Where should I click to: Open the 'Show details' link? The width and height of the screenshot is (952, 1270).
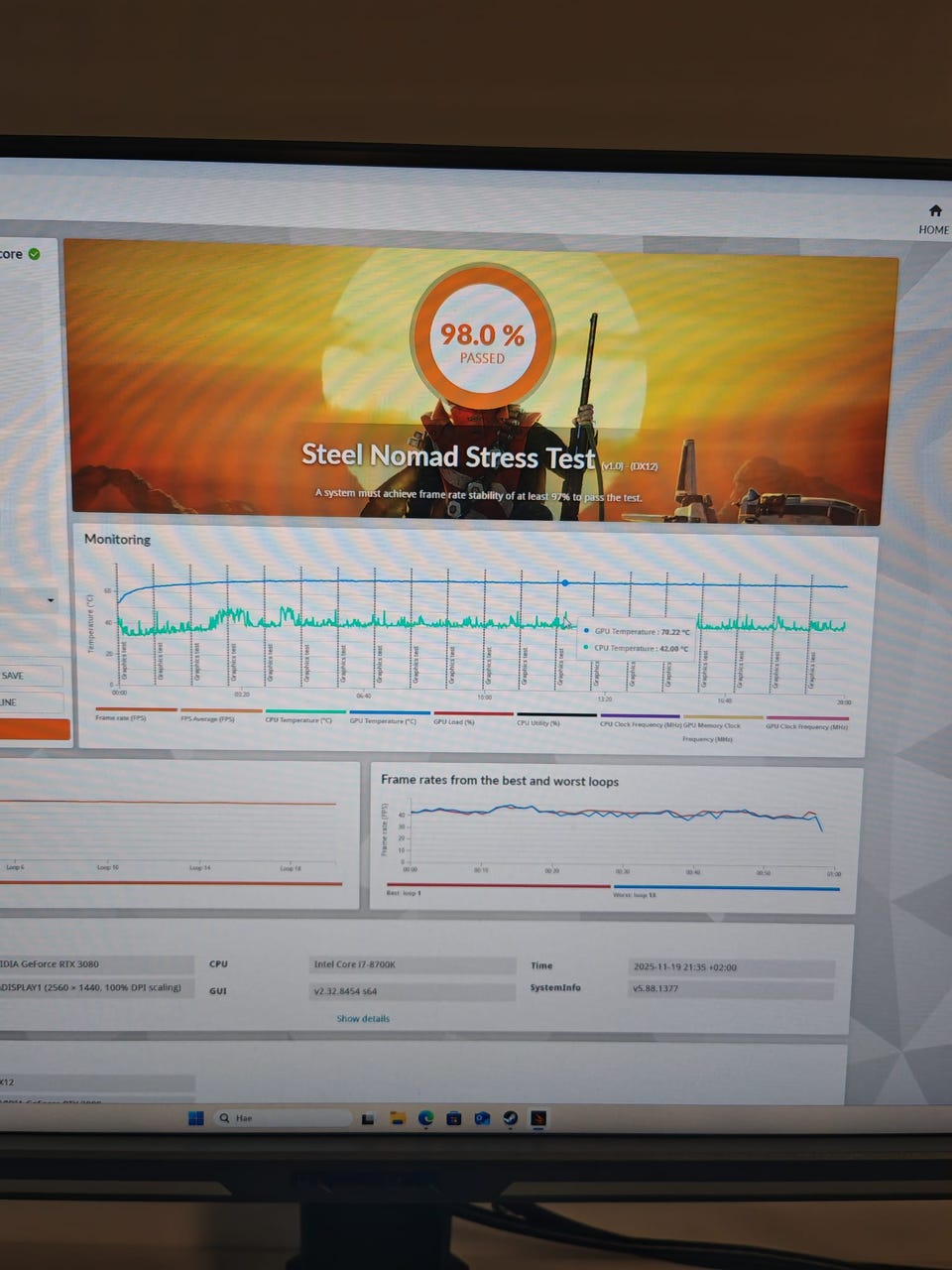[x=363, y=1019]
